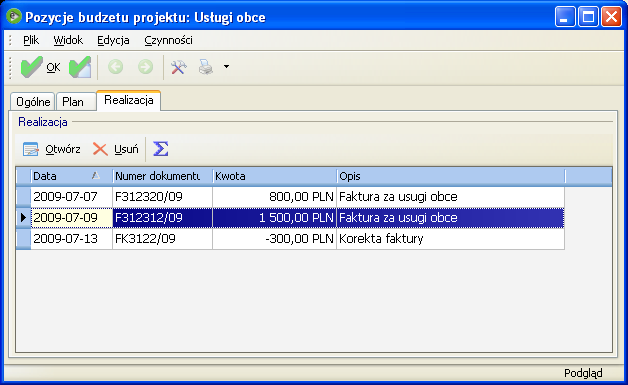Image resolution: width=628 pixels, height=385 pixels.
Task: Click document number F312312/09
Action: (162, 218)
